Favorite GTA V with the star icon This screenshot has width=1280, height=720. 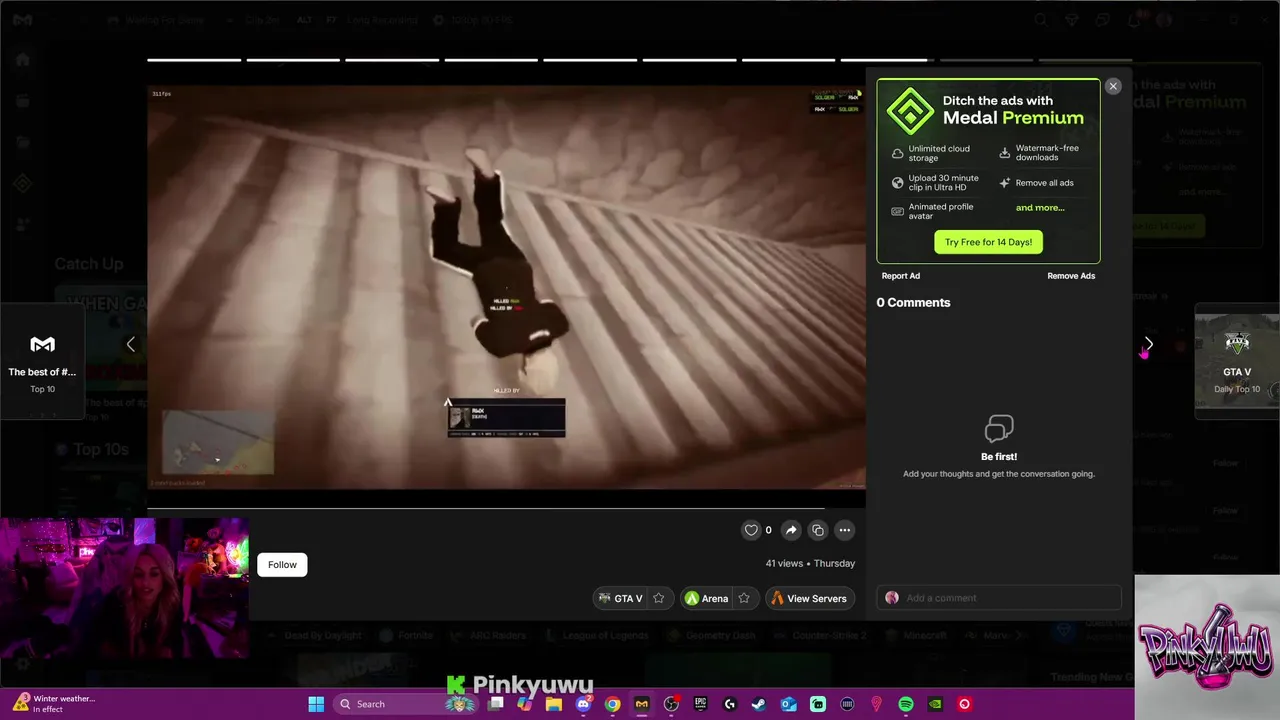pos(659,598)
